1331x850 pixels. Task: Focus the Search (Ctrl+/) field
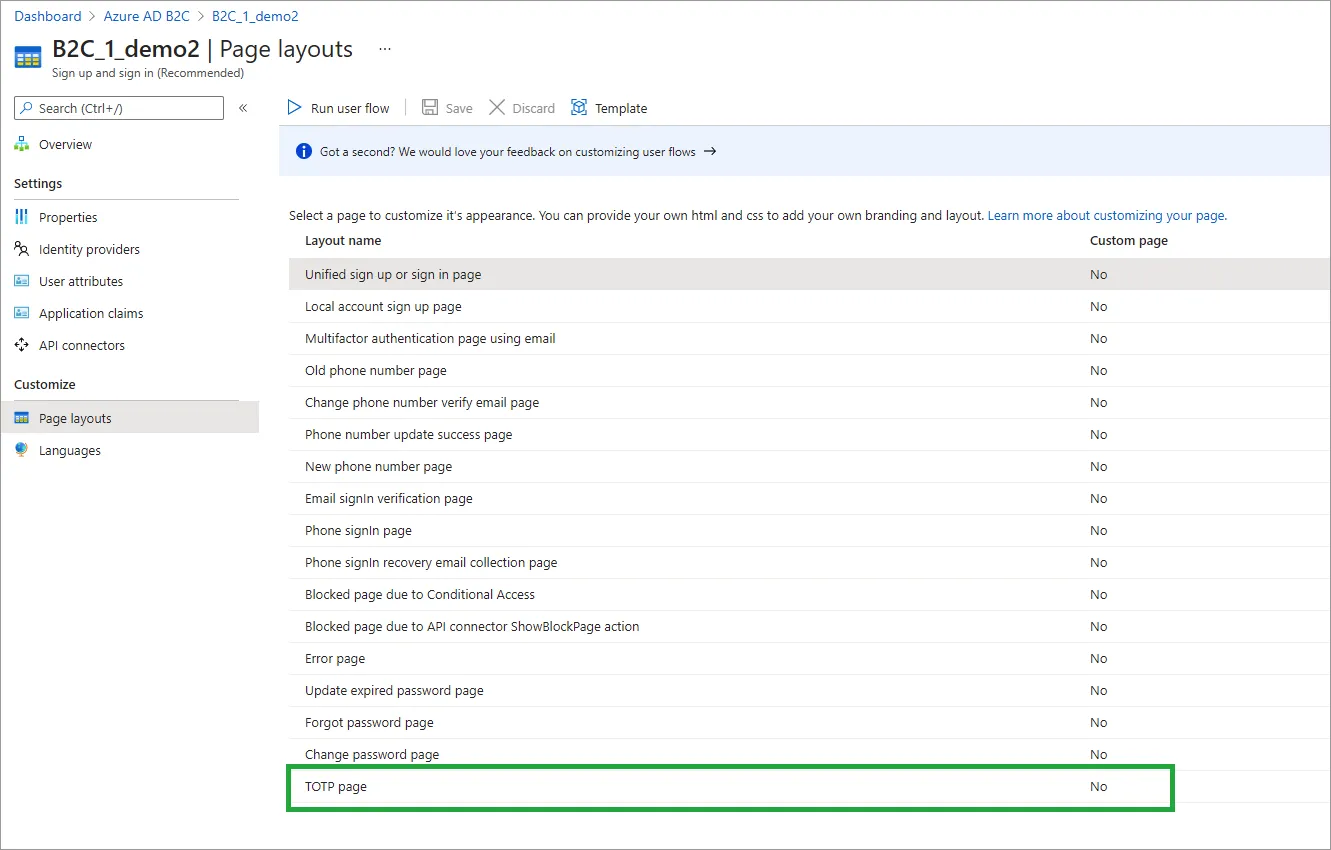tap(125, 108)
